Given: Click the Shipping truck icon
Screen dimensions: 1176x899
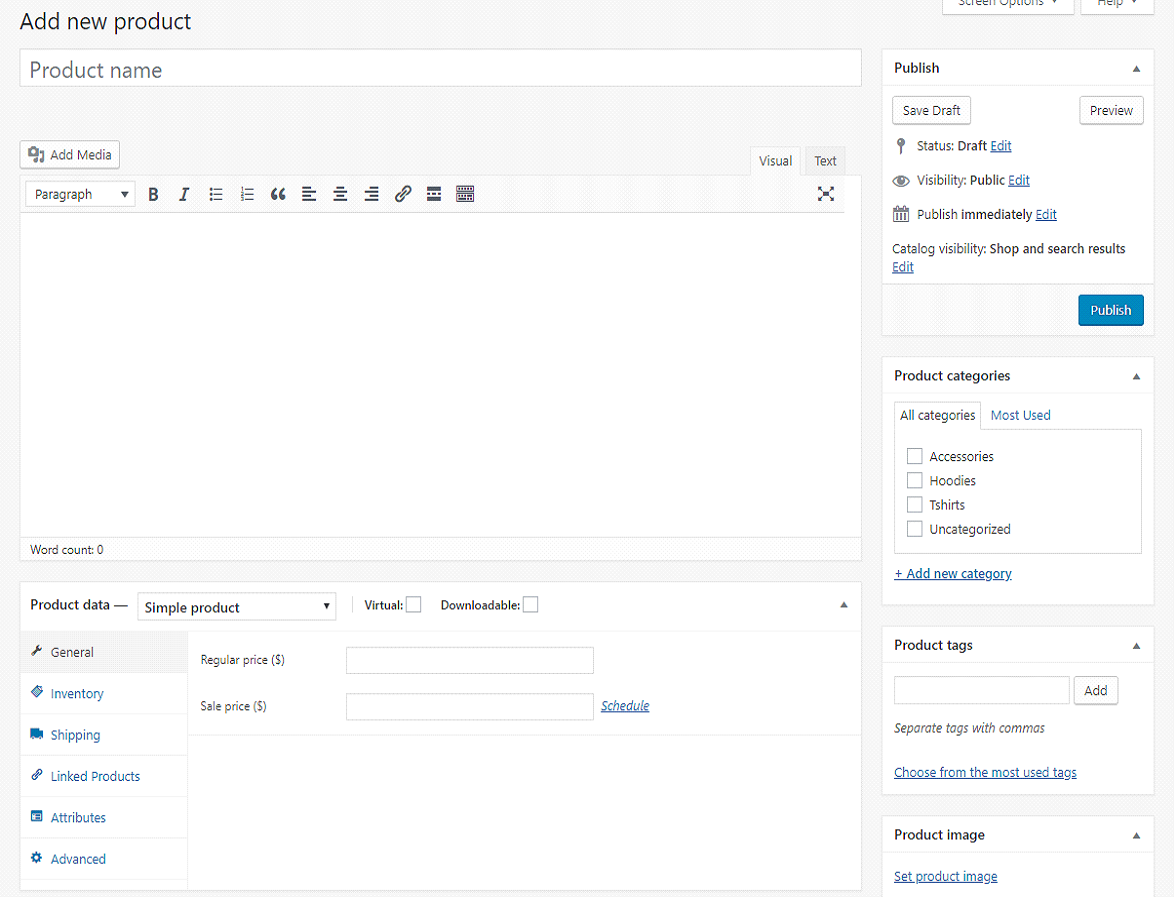Looking at the screenshot, I should tap(37, 733).
